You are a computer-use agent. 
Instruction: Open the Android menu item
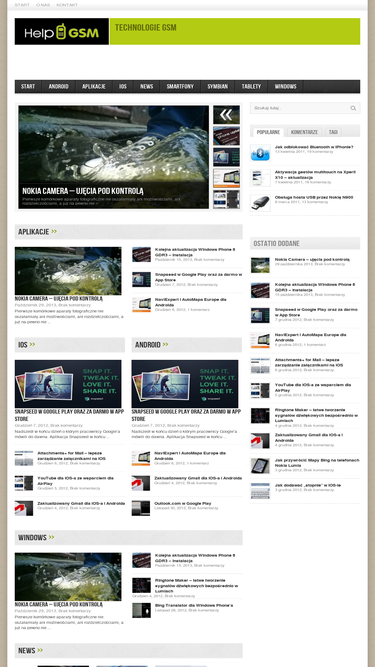click(59, 86)
